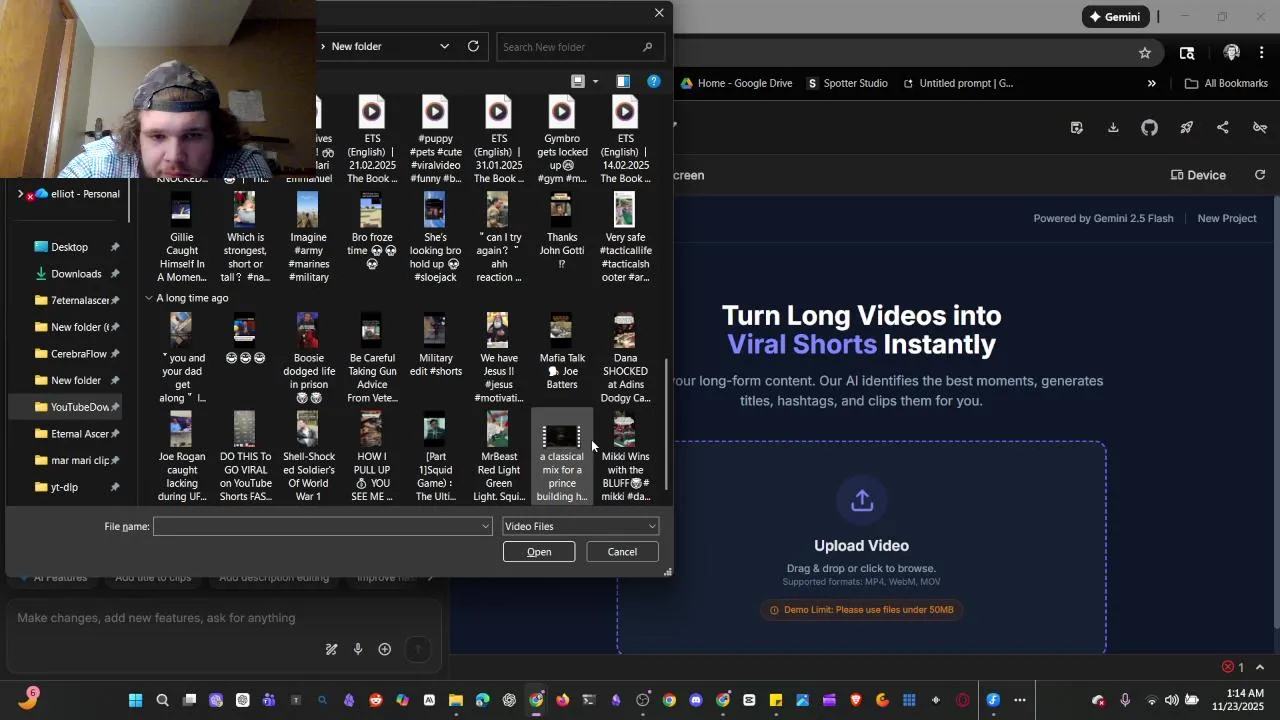This screenshot has width=1280, height=720.
Task: Open the volume control in system tray
Action: tap(1171, 700)
